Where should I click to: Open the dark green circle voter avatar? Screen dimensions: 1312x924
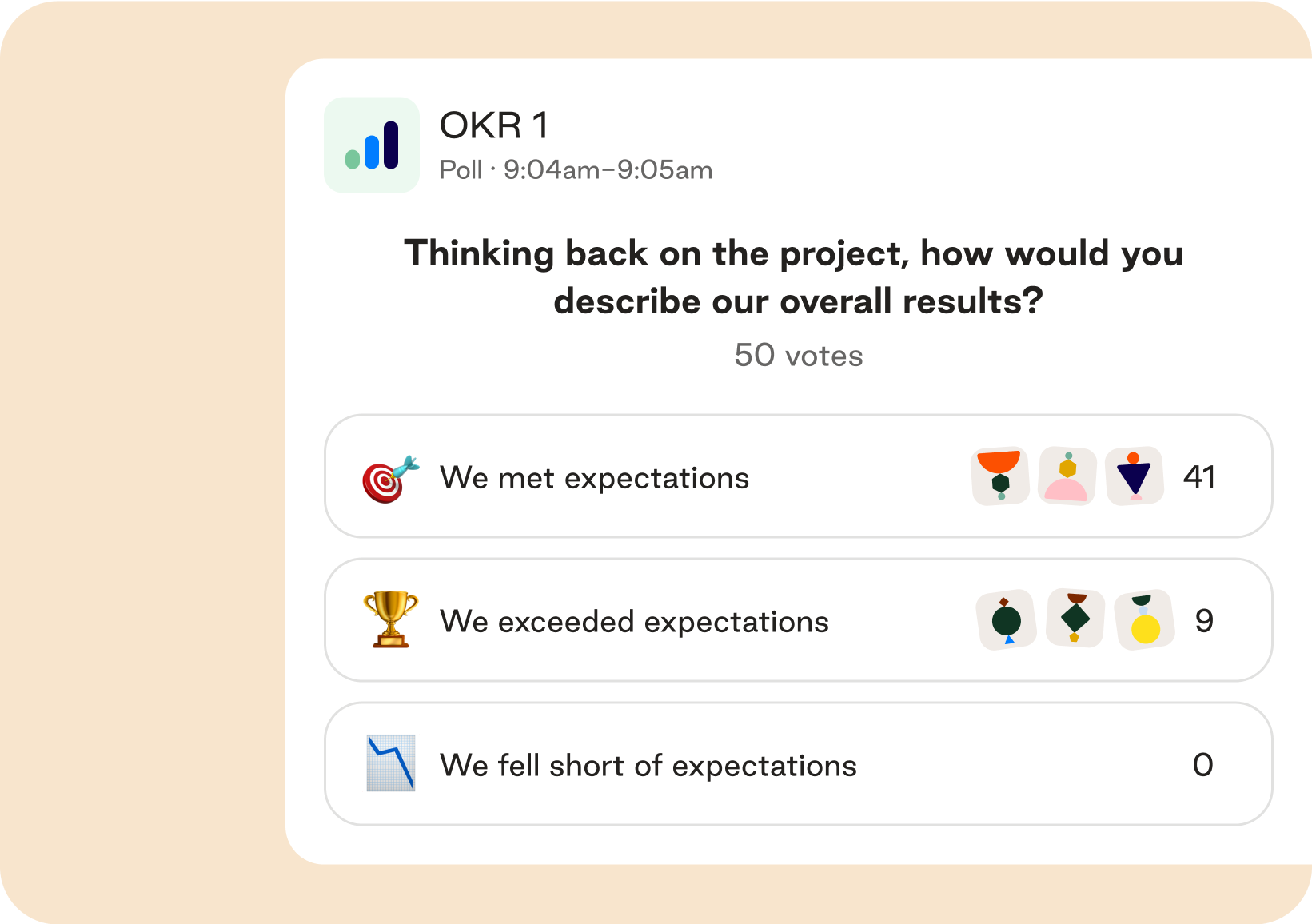(1006, 620)
